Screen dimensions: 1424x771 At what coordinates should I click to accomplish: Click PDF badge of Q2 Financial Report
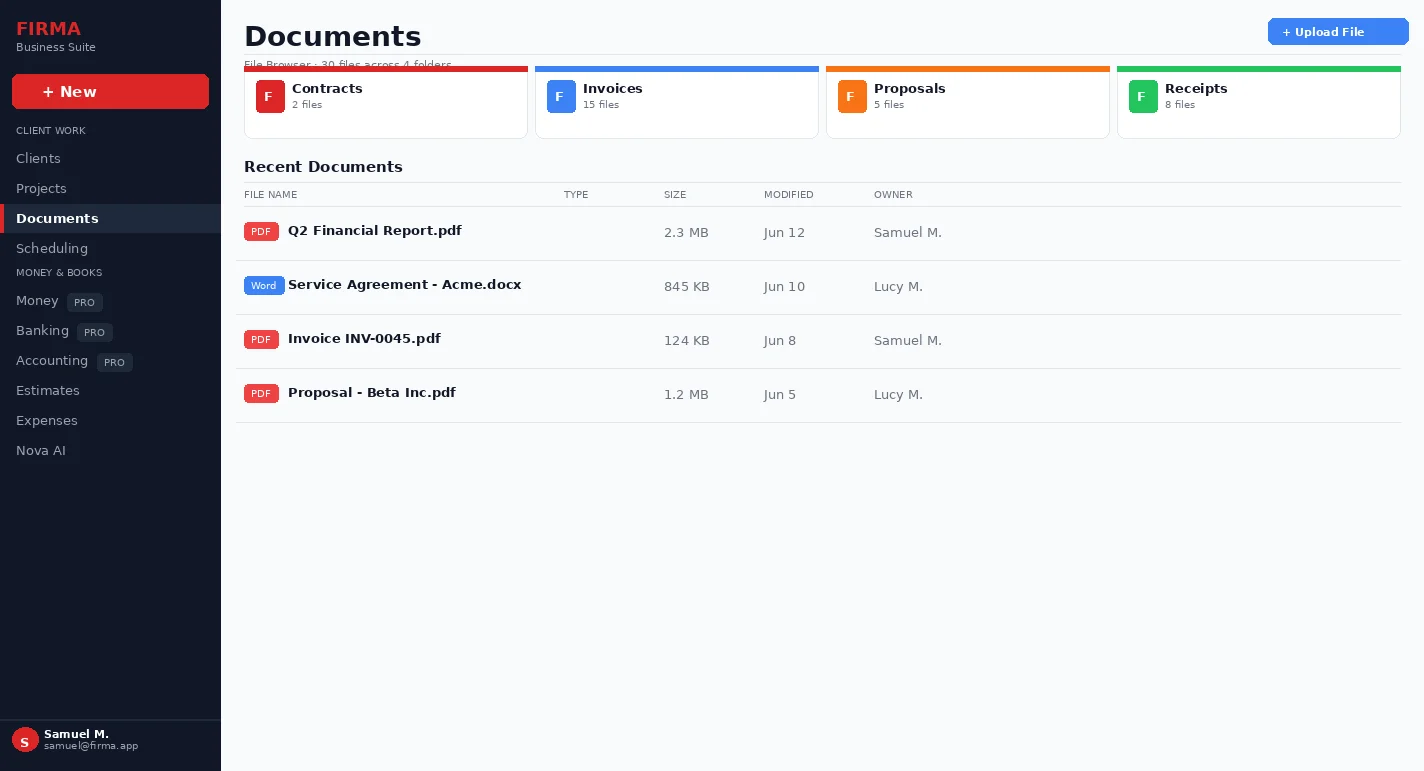tap(261, 232)
